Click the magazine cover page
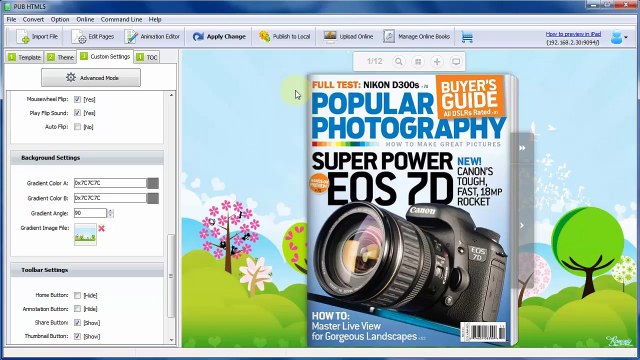640x360 pixels. pos(409,210)
